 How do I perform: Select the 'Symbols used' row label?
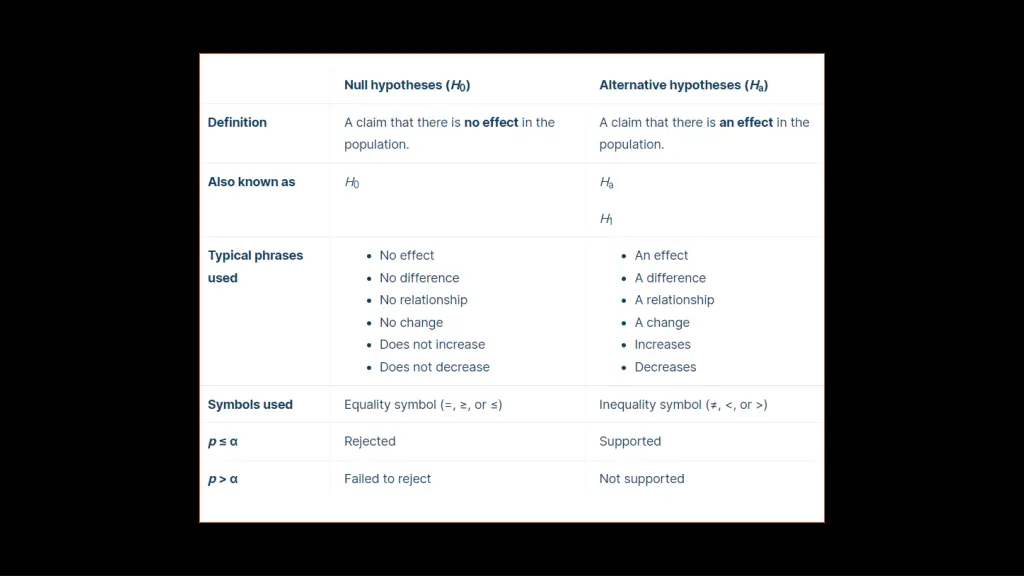tap(250, 404)
